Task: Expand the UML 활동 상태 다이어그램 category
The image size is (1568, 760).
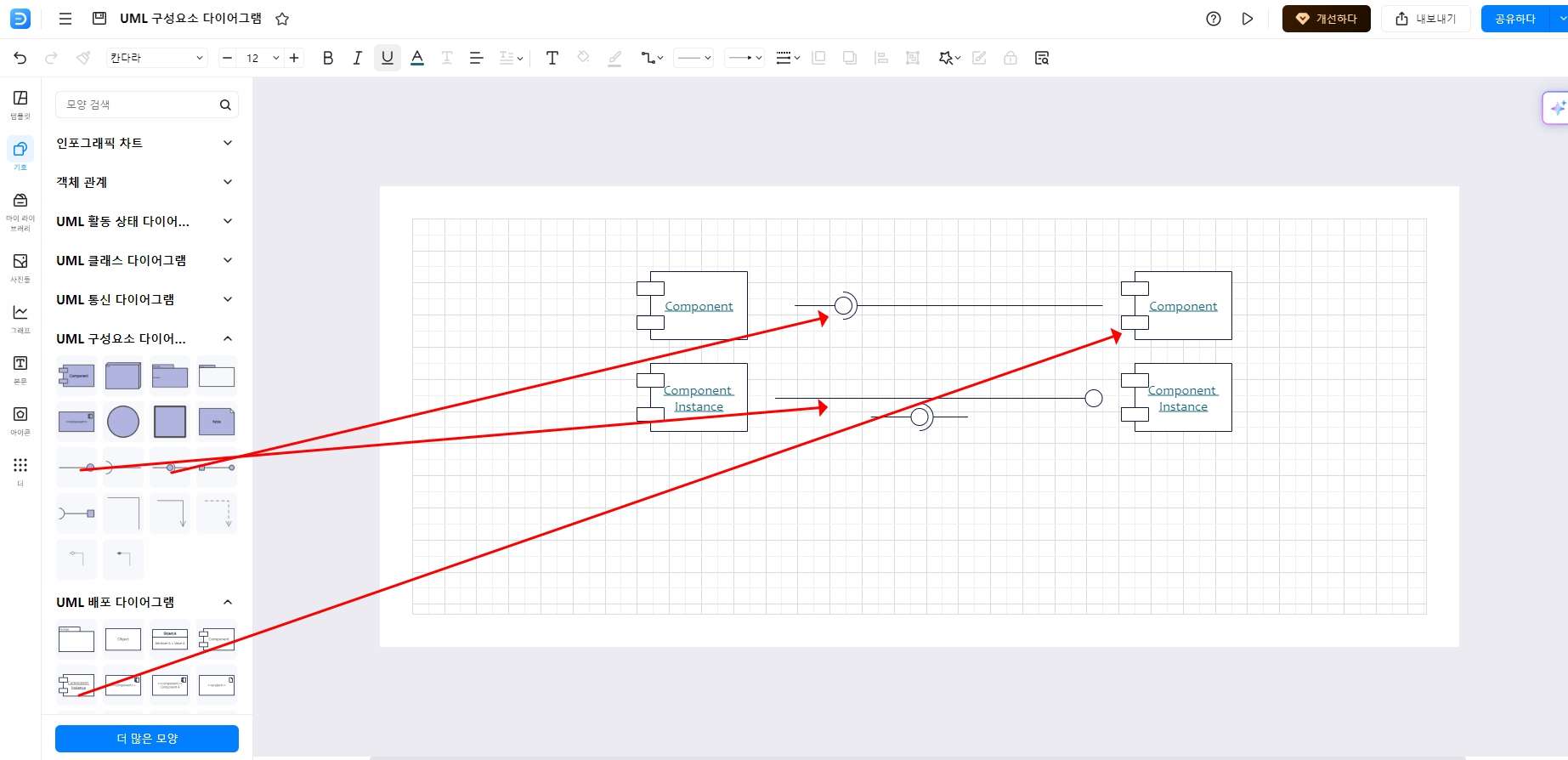Action: click(x=144, y=221)
